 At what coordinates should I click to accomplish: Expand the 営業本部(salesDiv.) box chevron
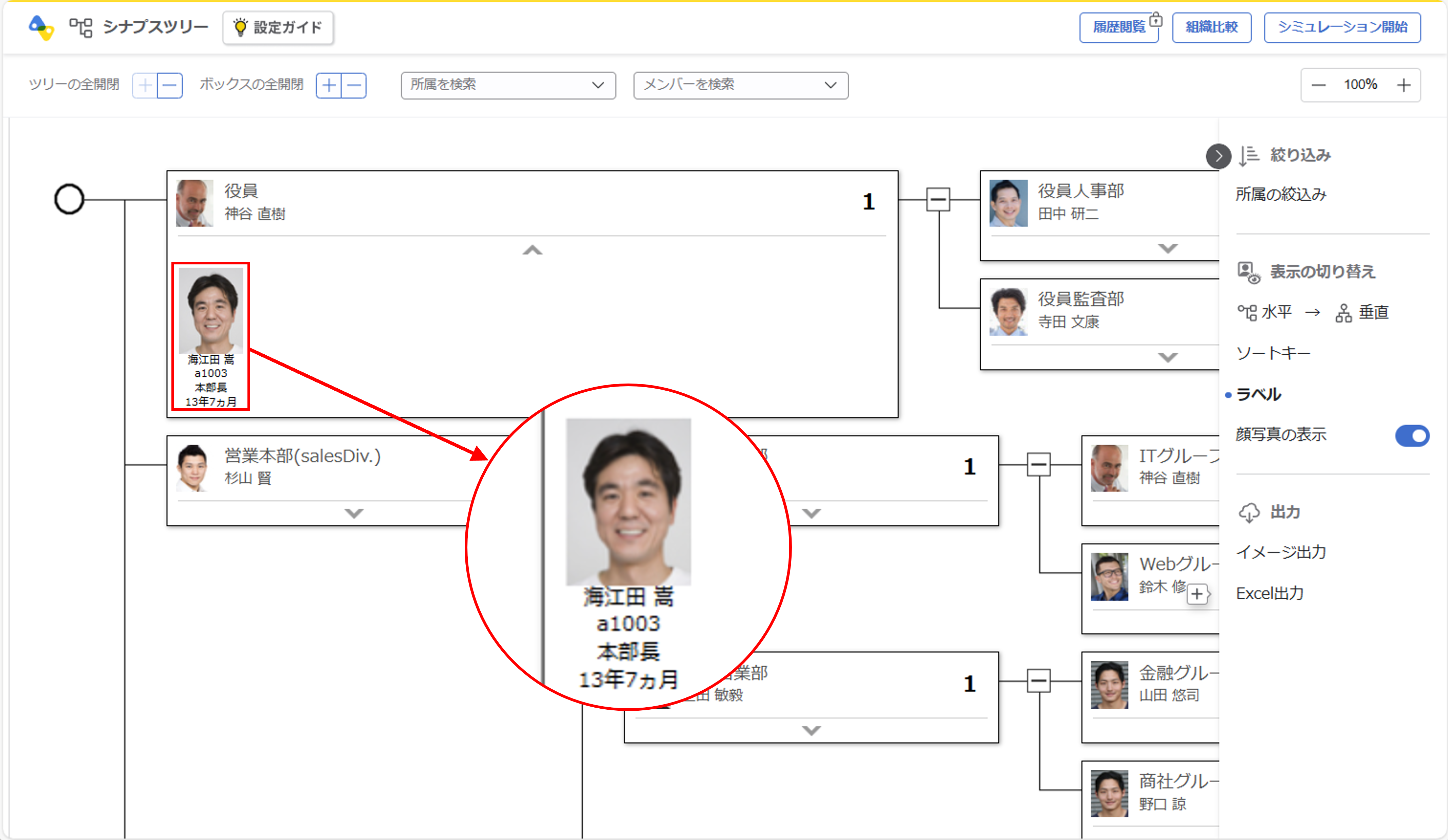point(354,512)
